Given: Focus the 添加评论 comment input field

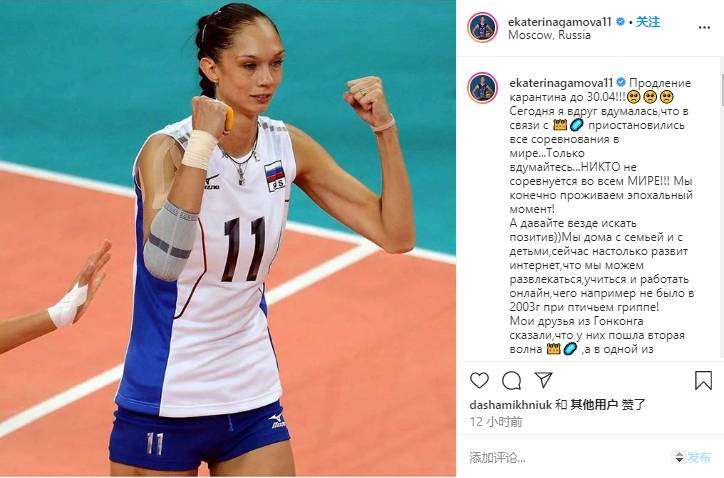Looking at the screenshot, I should click(568, 458).
